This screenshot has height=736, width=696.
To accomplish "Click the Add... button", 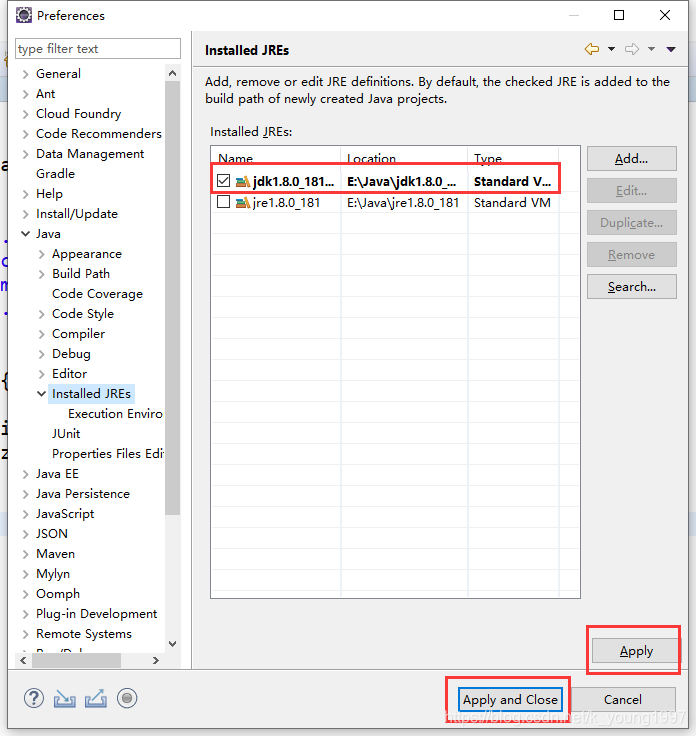I will pos(632,159).
